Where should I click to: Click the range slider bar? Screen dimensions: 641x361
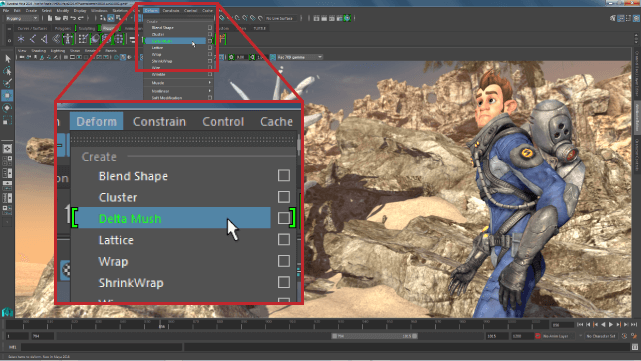(374, 336)
